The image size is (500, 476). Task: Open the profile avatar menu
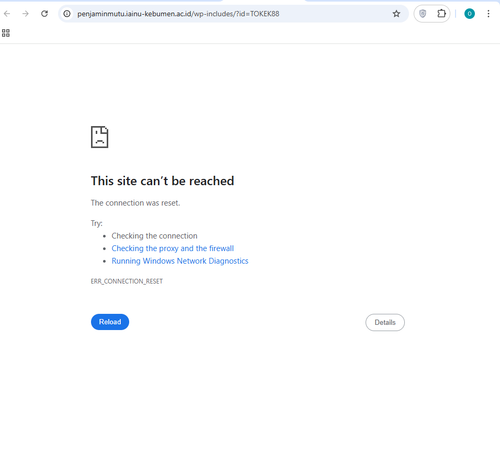(469, 14)
